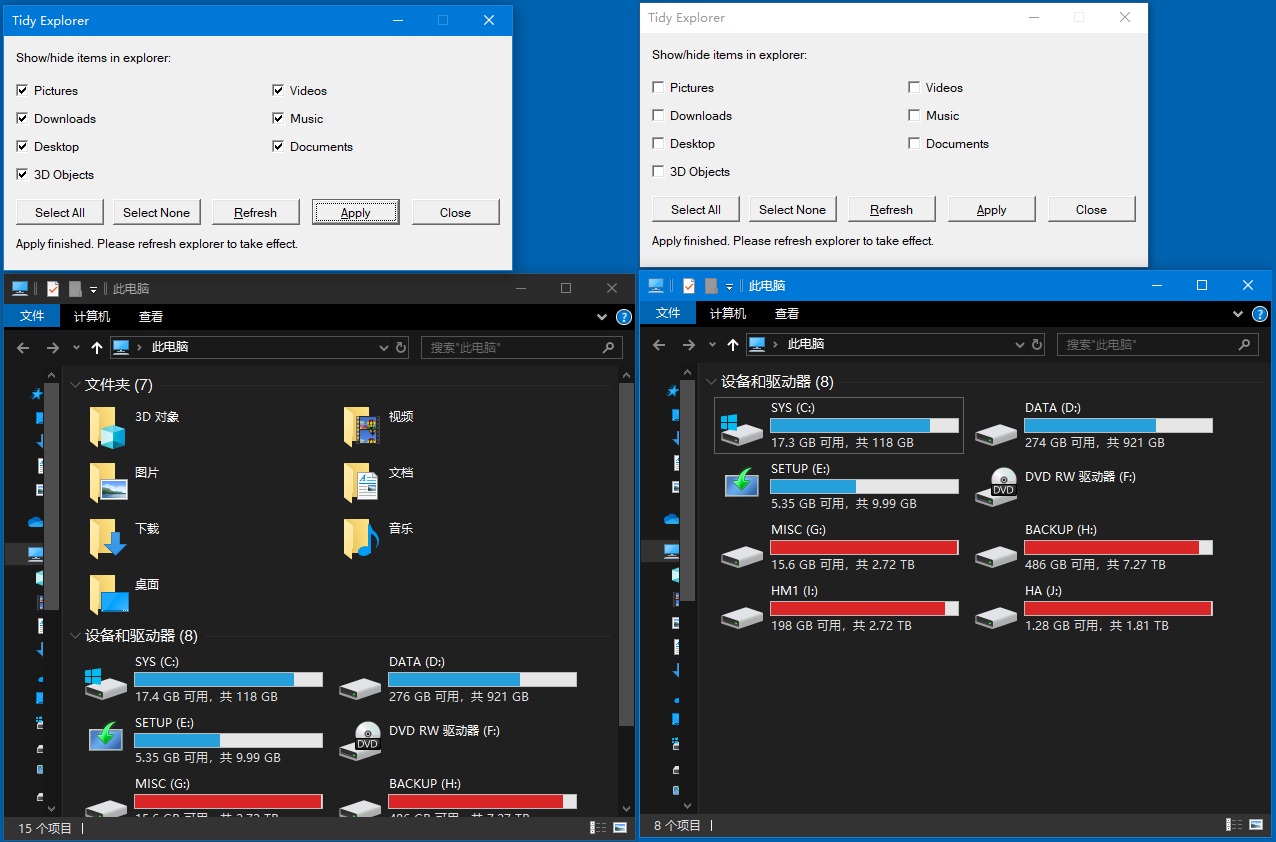
Task: Click help icon in left explorer ribbon
Action: point(624,317)
